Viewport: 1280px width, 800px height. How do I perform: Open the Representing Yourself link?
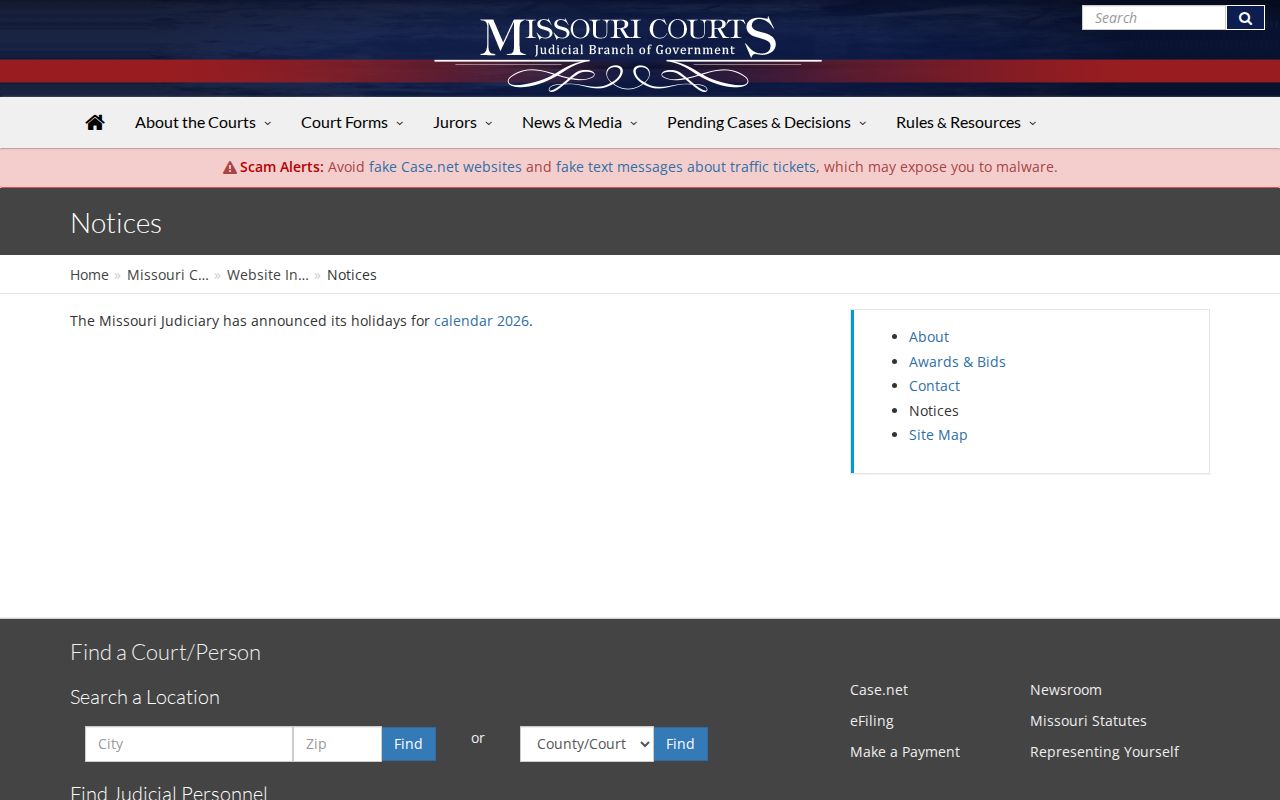pos(1104,752)
